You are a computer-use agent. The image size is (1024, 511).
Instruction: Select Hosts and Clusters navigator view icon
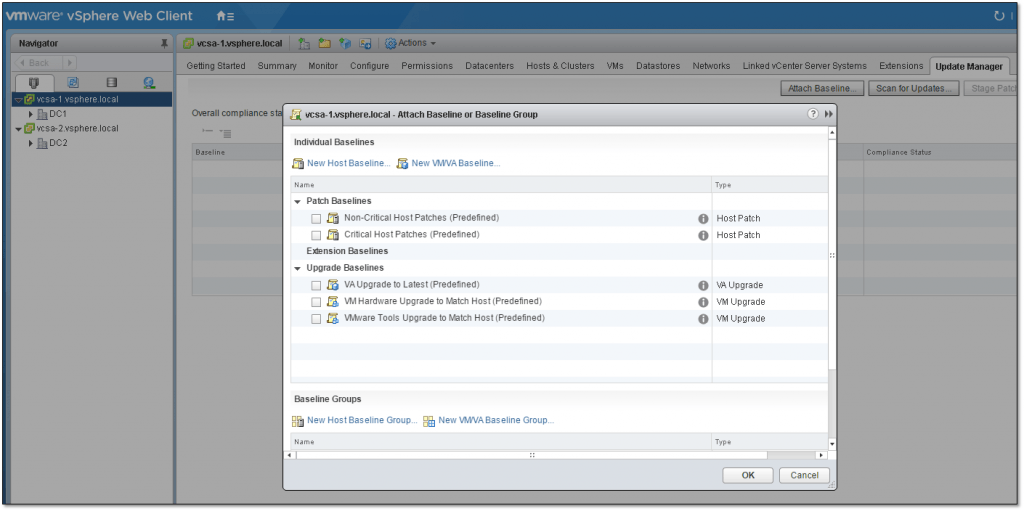[34, 83]
